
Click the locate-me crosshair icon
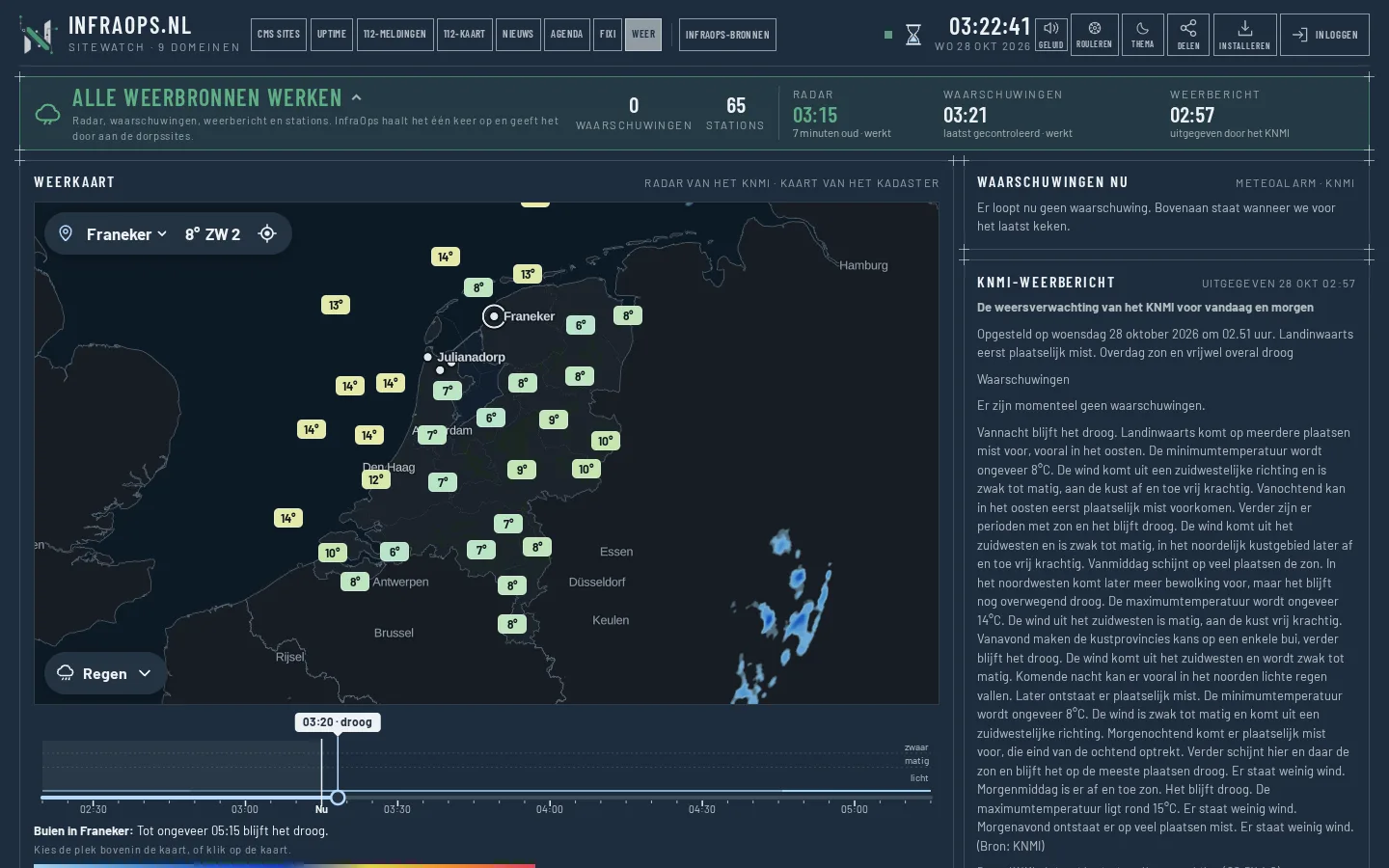pos(267,233)
